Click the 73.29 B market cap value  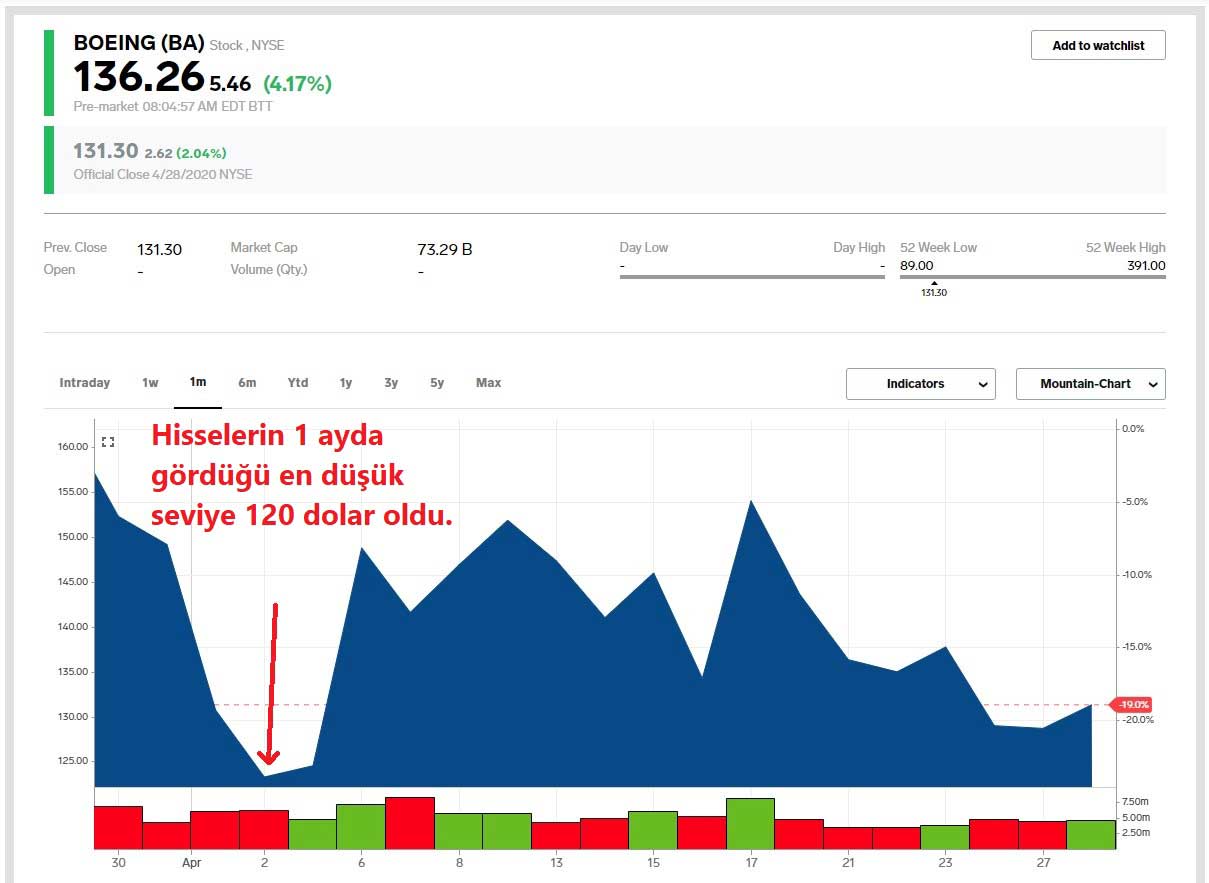click(x=445, y=249)
